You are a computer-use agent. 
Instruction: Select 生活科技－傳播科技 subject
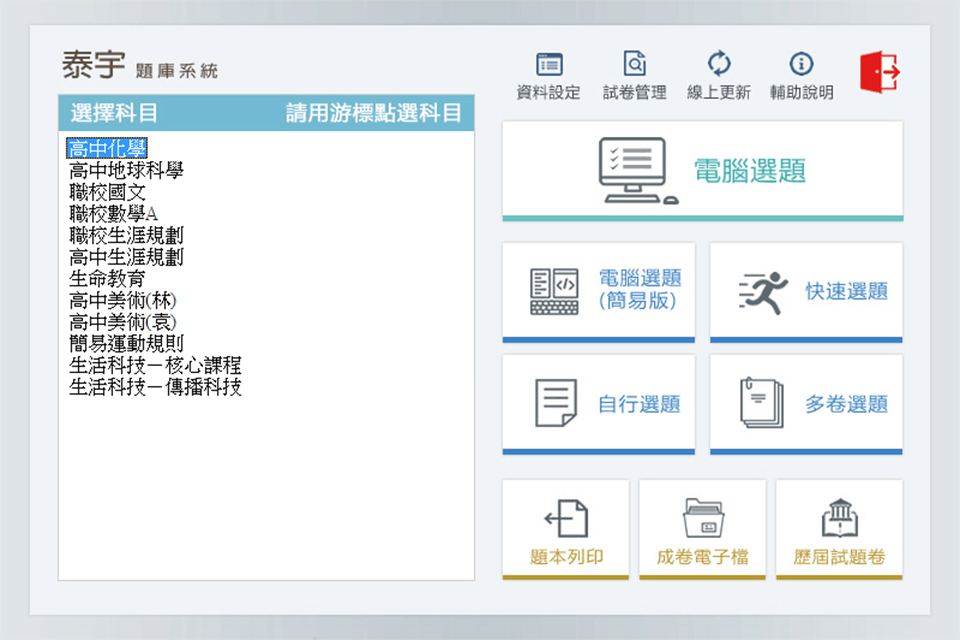[x=155, y=387]
